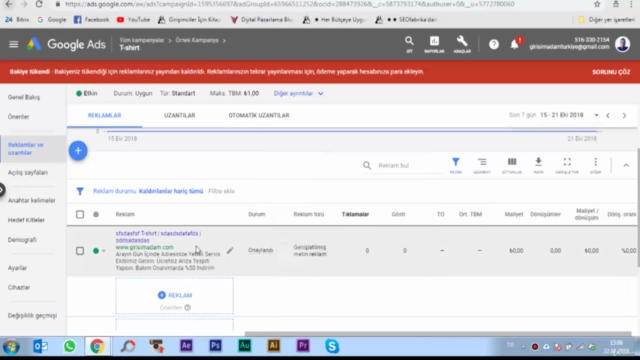This screenshot has width=640, height=360.
Task: Collapse the chart with the up chevron
Action: coord(626,165)
